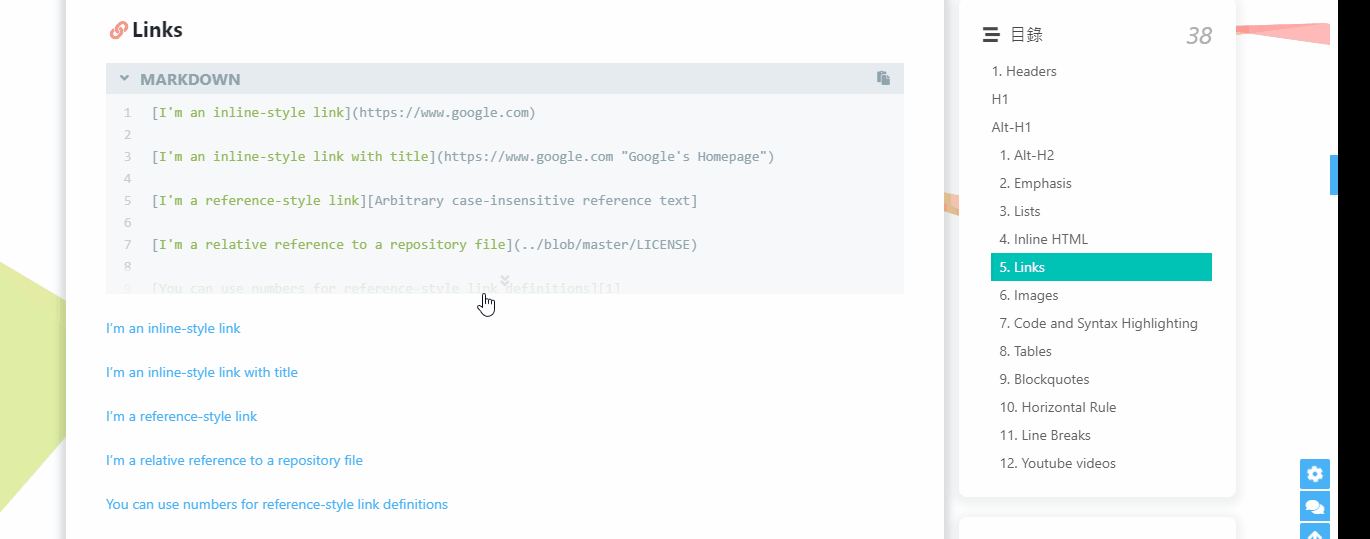Screen dimensions: 1370x539
Task: Jump to "1. Headers" in the table of contents
Action: [x=1024, y=71]
